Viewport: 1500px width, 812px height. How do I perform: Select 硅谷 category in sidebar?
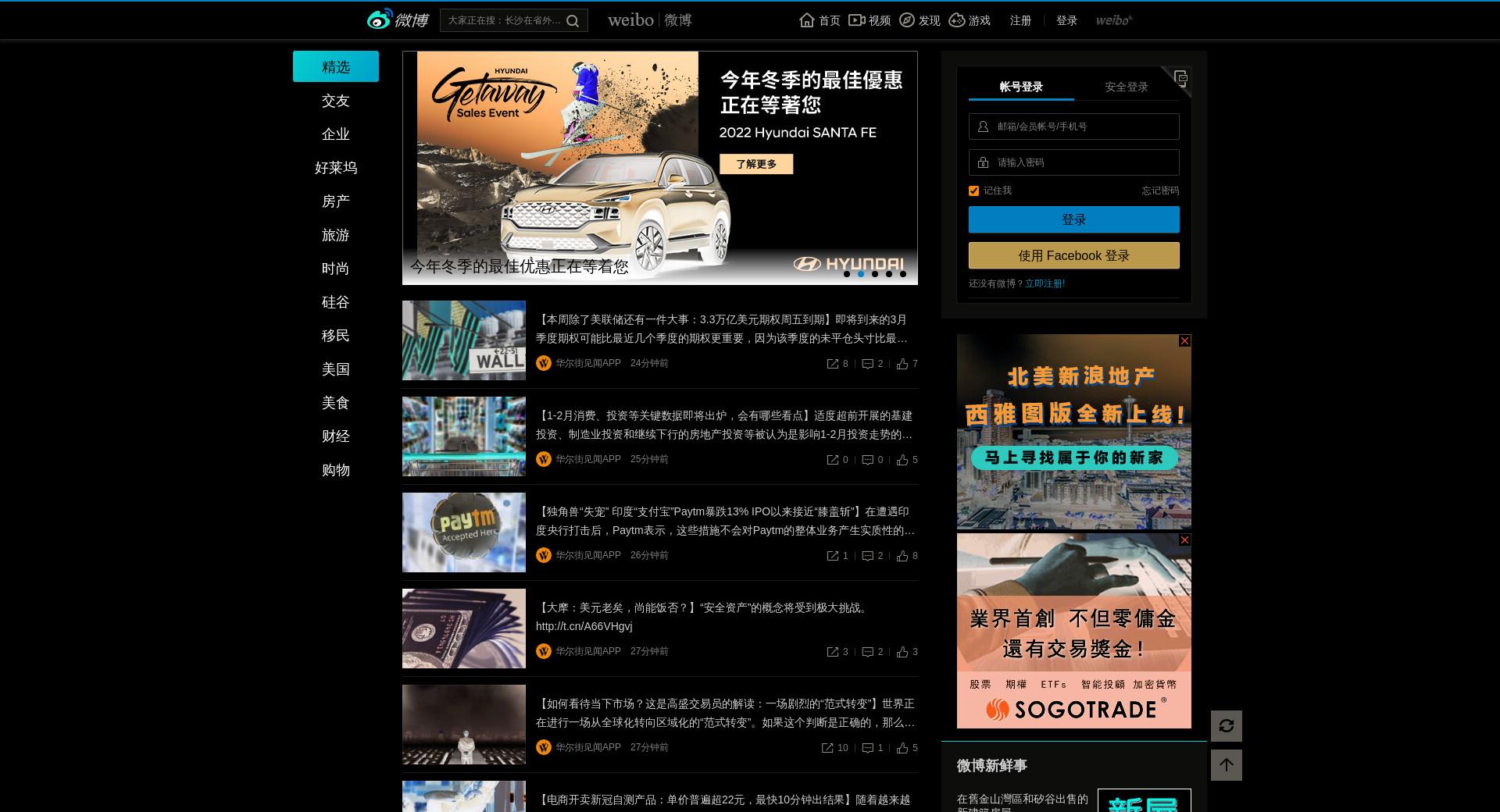336,302
